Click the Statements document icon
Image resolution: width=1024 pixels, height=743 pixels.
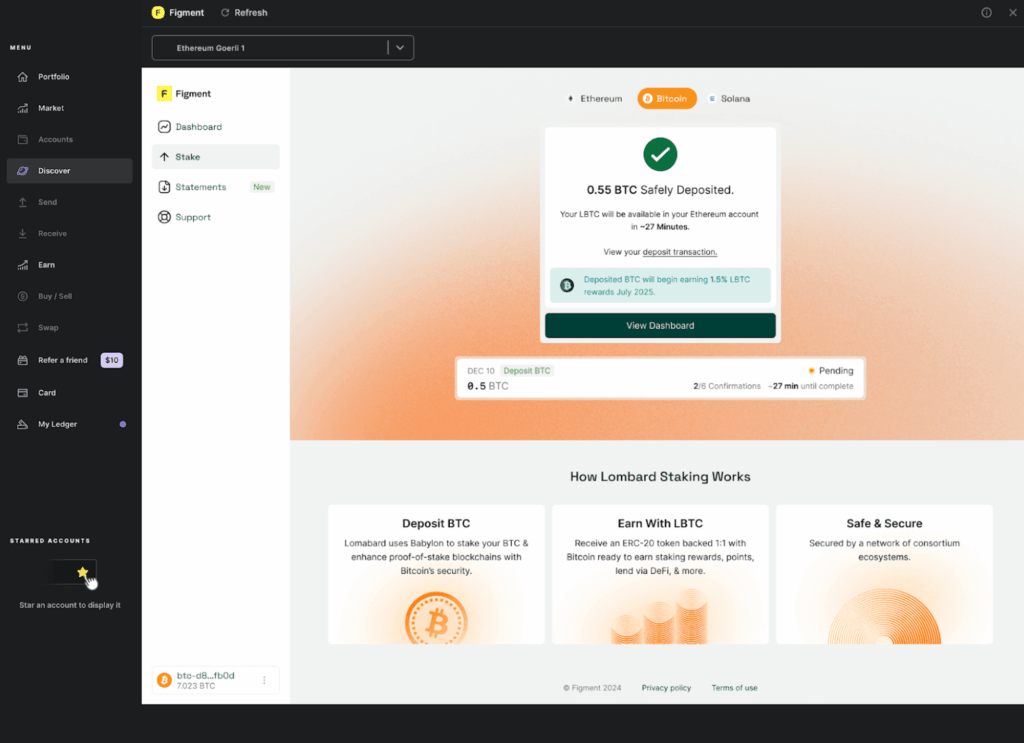165,187
